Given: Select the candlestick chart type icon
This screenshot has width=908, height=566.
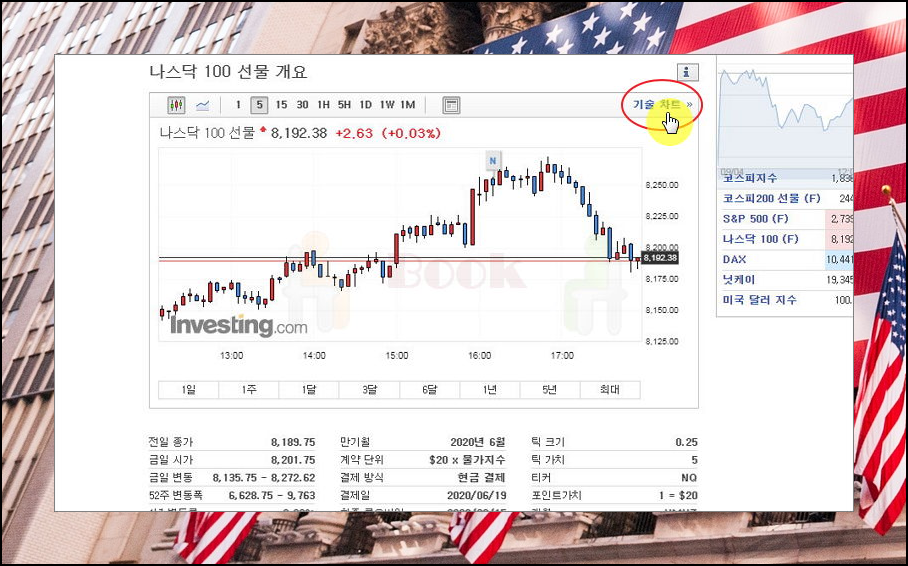Looking at the screenshot, I should [x=176, y=105].
